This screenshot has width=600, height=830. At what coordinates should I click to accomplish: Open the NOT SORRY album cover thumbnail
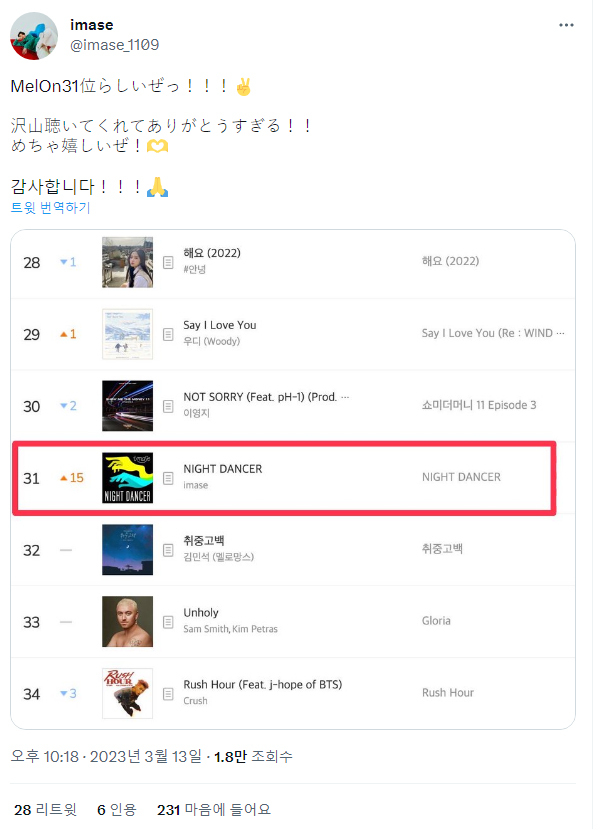[x=127, y=406]
